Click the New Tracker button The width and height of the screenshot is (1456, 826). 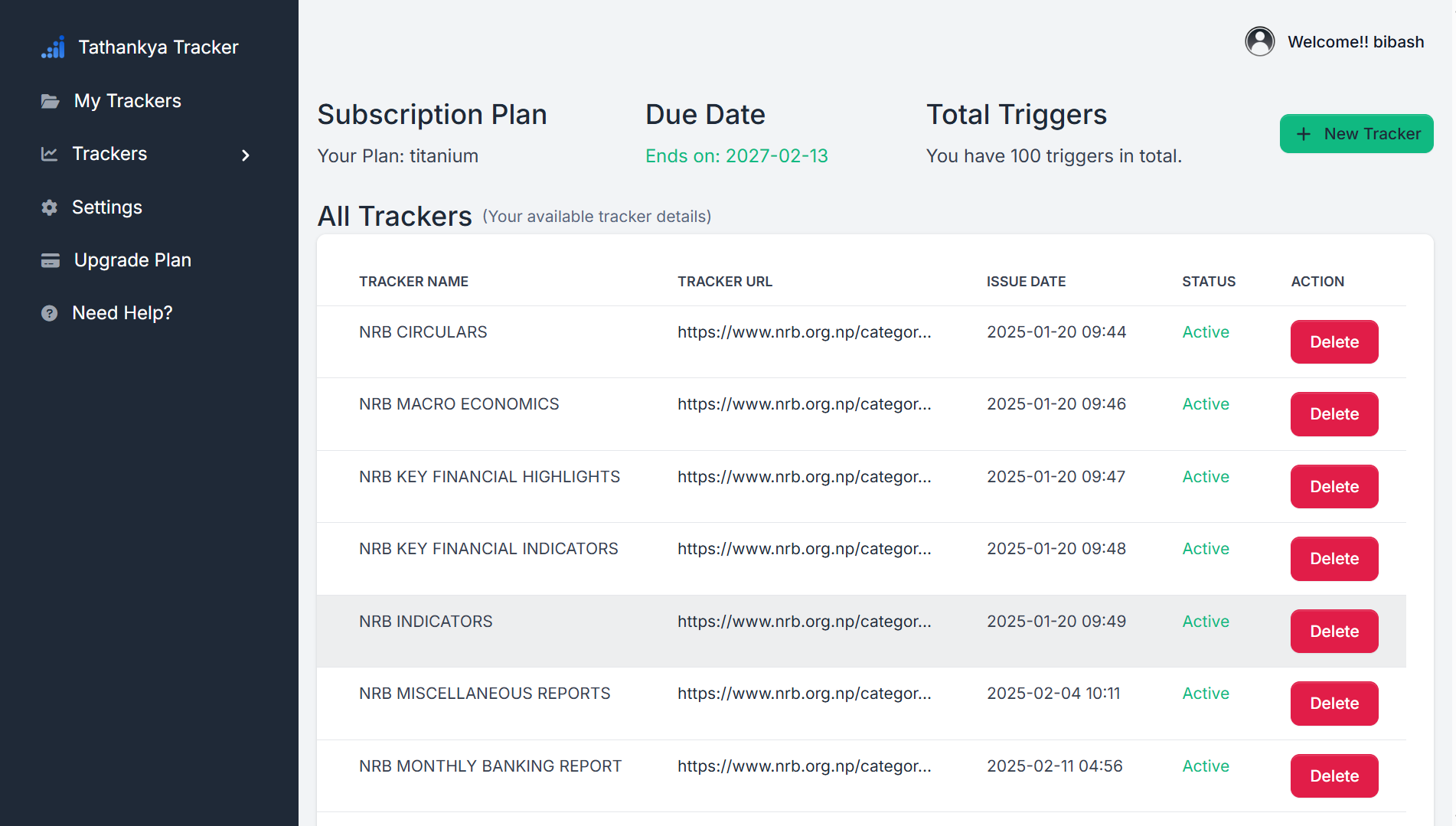1356,133
